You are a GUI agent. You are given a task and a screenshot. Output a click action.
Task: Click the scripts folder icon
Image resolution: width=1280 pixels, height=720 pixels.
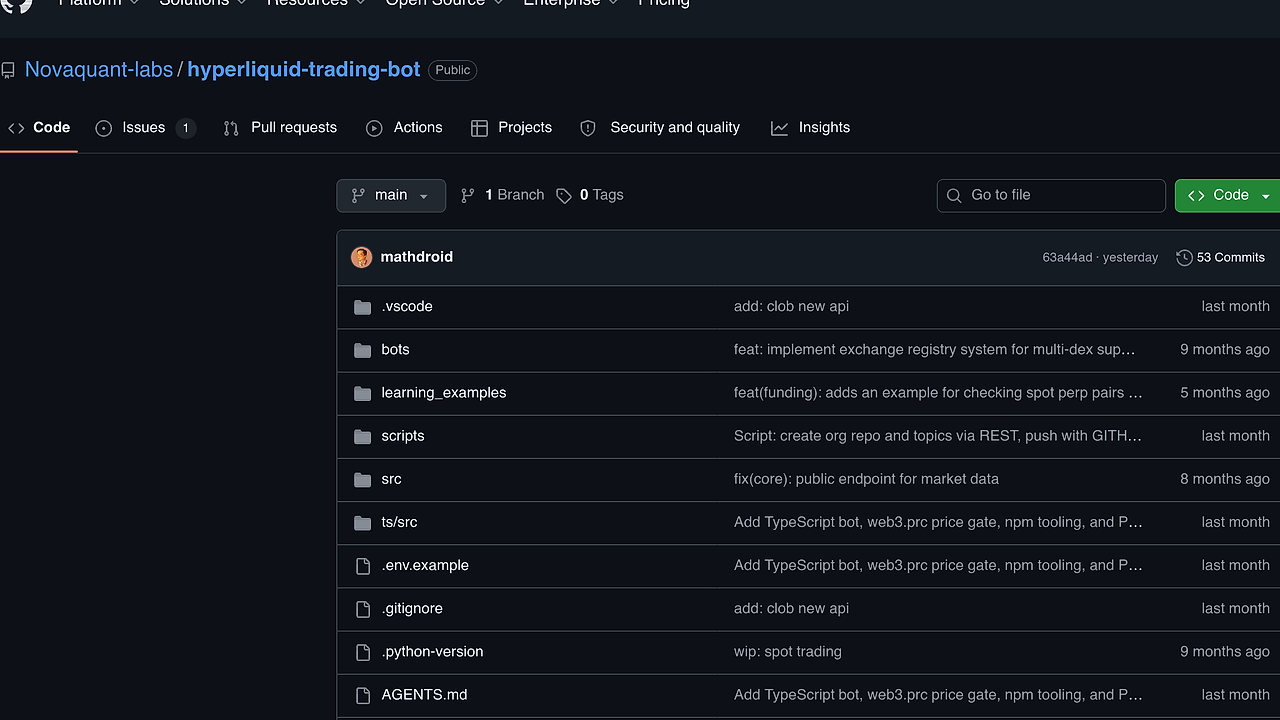[362, 436]
